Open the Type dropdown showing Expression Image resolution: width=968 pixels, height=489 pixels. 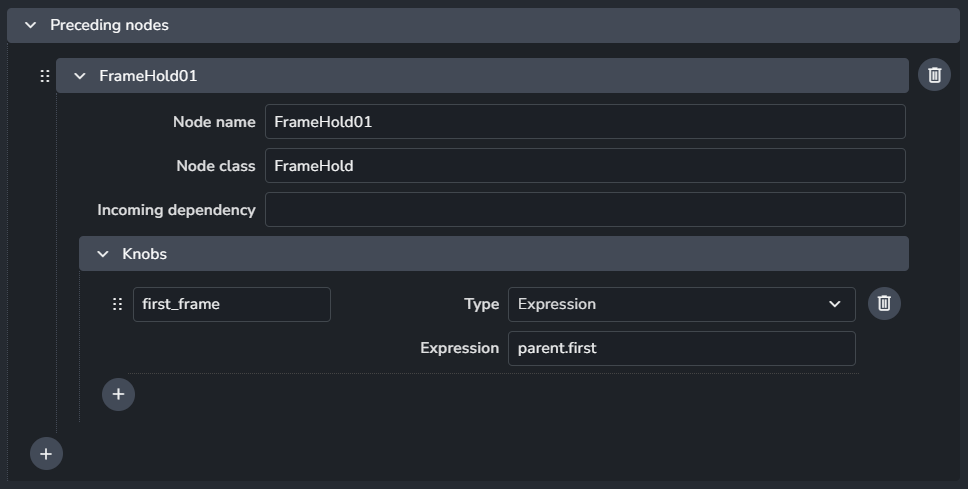(681, 304)
